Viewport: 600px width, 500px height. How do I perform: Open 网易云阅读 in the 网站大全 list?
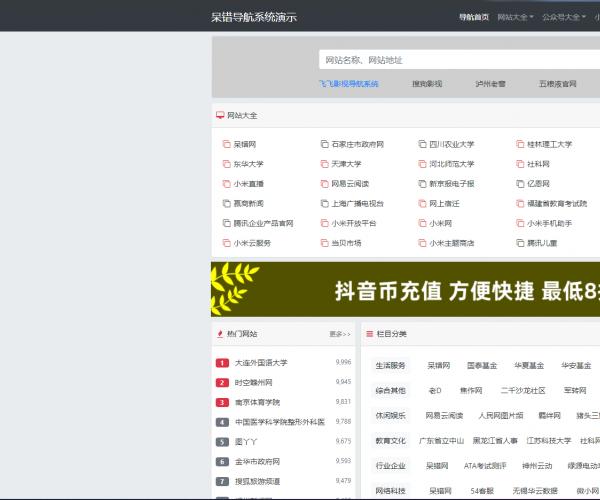[x=350, y=184]
